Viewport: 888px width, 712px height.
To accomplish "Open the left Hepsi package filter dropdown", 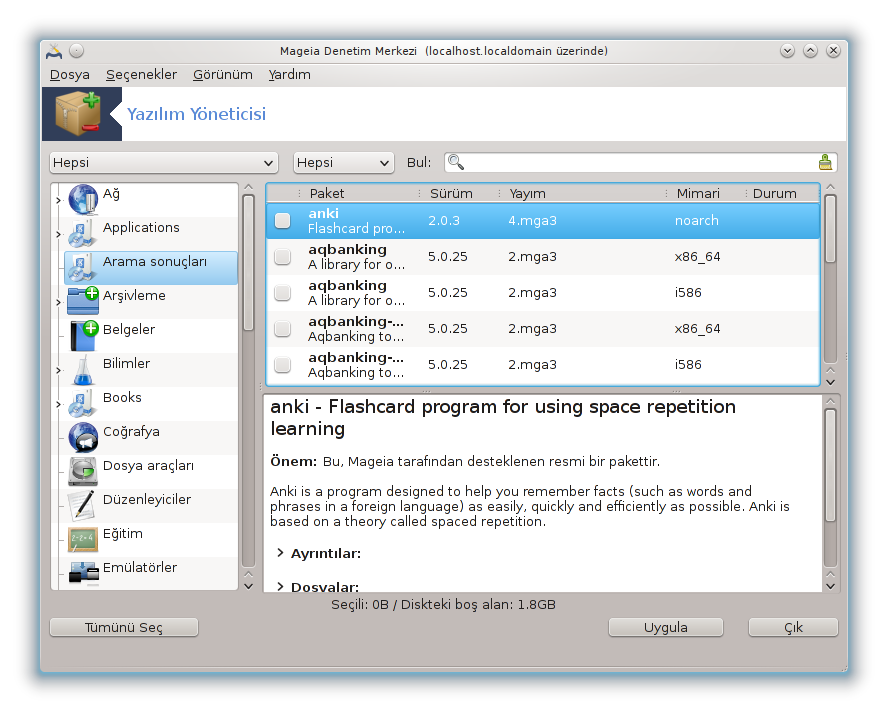I will [164, 163].
